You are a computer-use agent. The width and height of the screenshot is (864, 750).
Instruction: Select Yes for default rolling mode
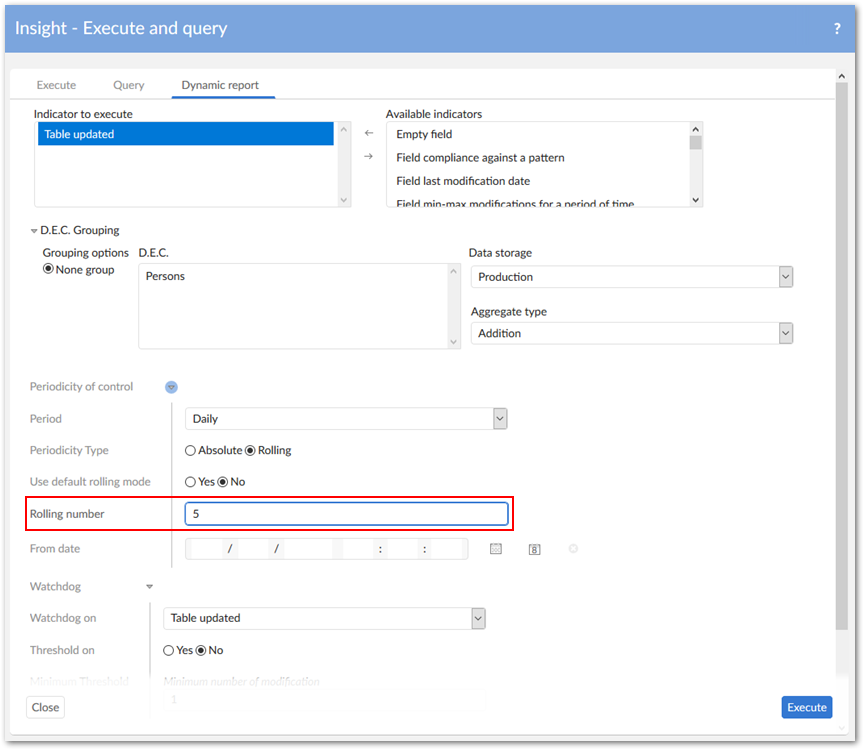[191, 482]
